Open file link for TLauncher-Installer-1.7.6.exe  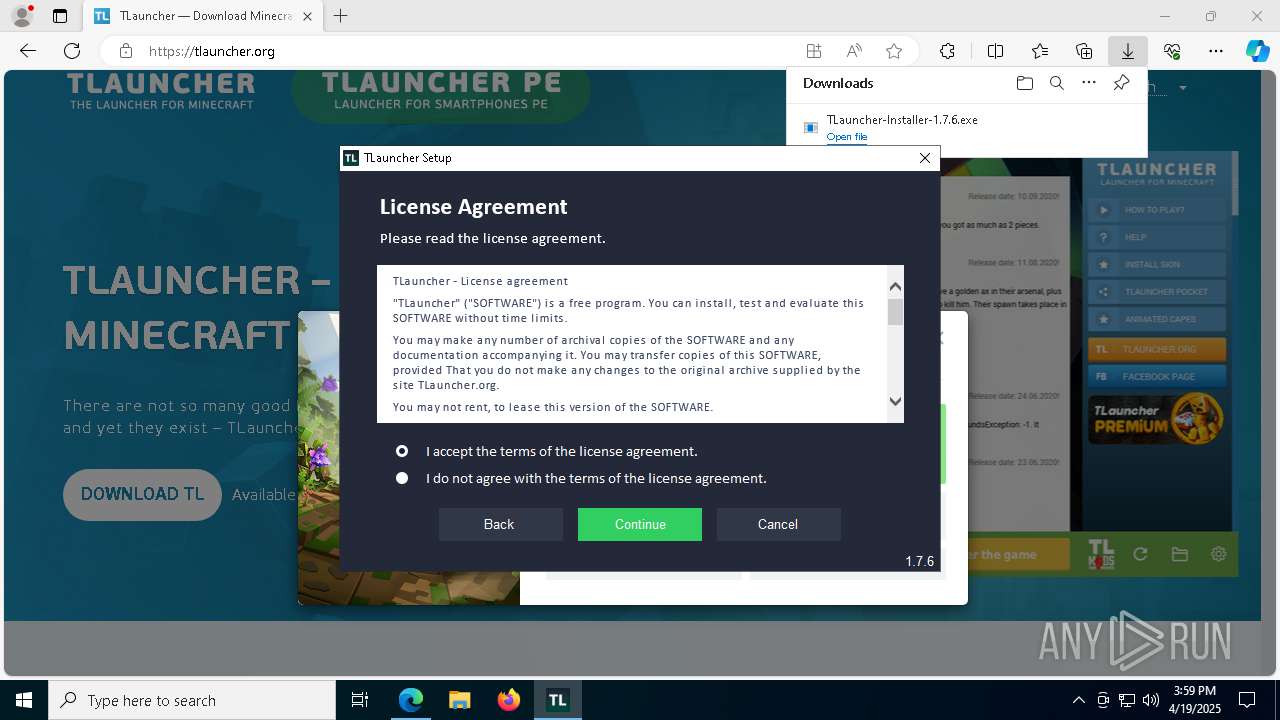pos(847,137)
